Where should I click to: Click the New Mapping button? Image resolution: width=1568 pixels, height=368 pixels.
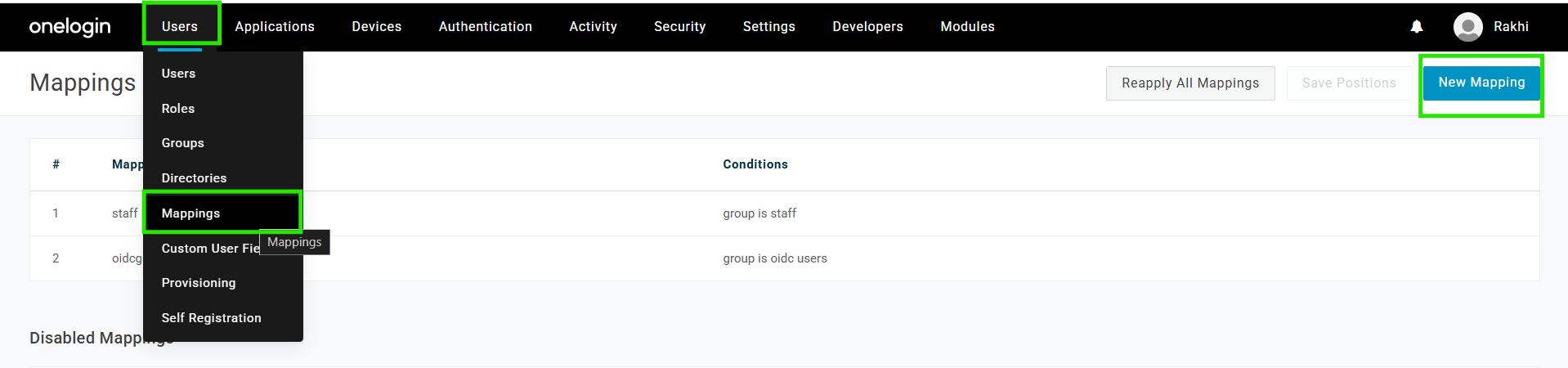pyautogui.click(x=1481, y=83)
